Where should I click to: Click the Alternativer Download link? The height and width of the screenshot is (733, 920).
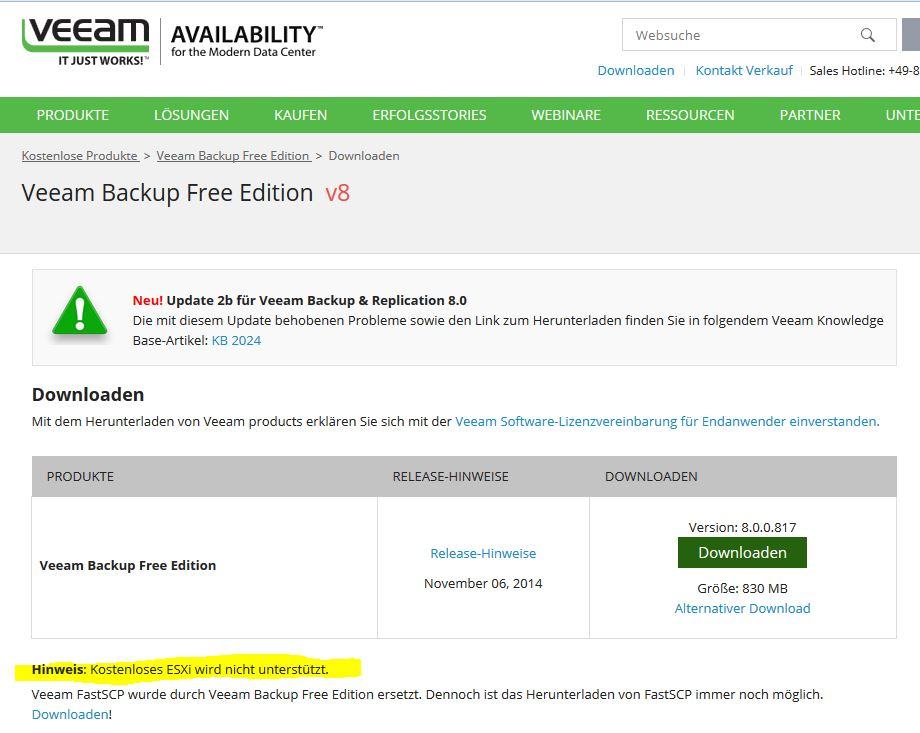point(742,609)
